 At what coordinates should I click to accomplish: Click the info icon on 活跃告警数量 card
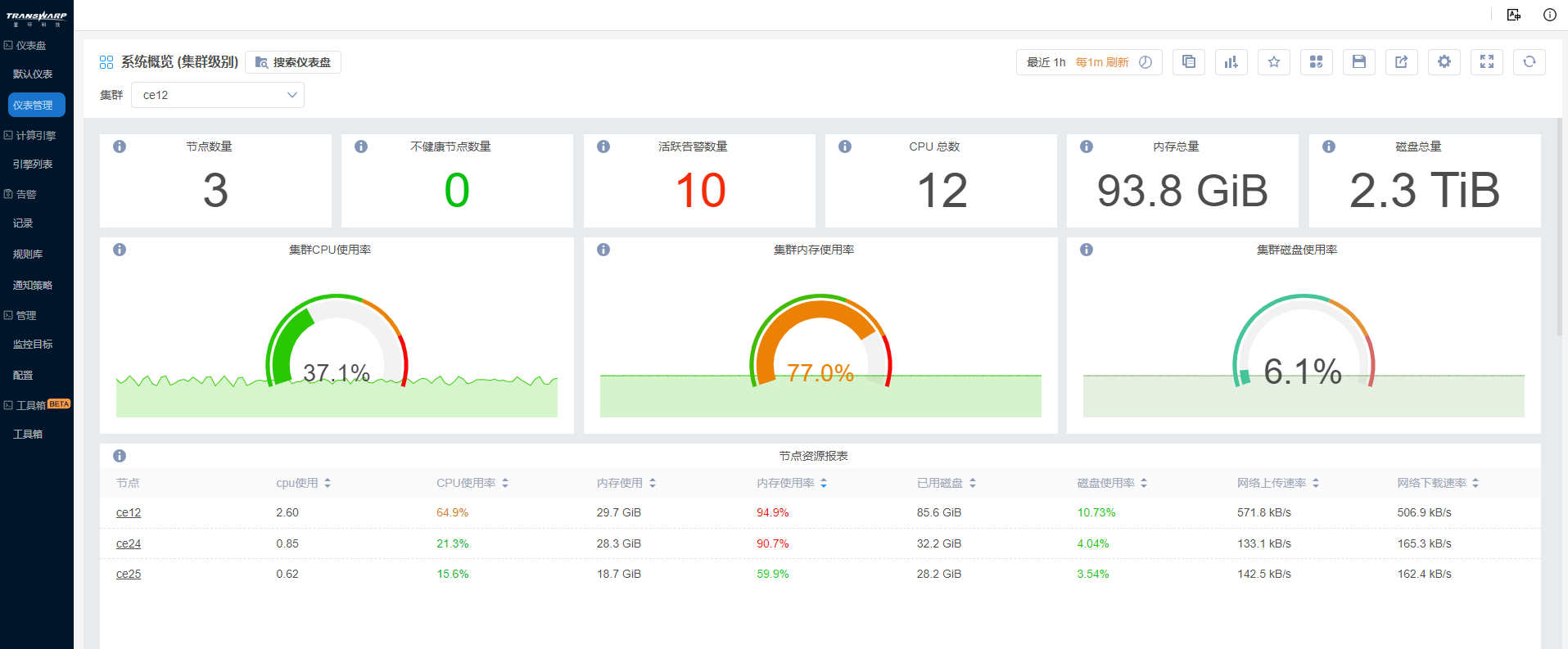[603, 146]
